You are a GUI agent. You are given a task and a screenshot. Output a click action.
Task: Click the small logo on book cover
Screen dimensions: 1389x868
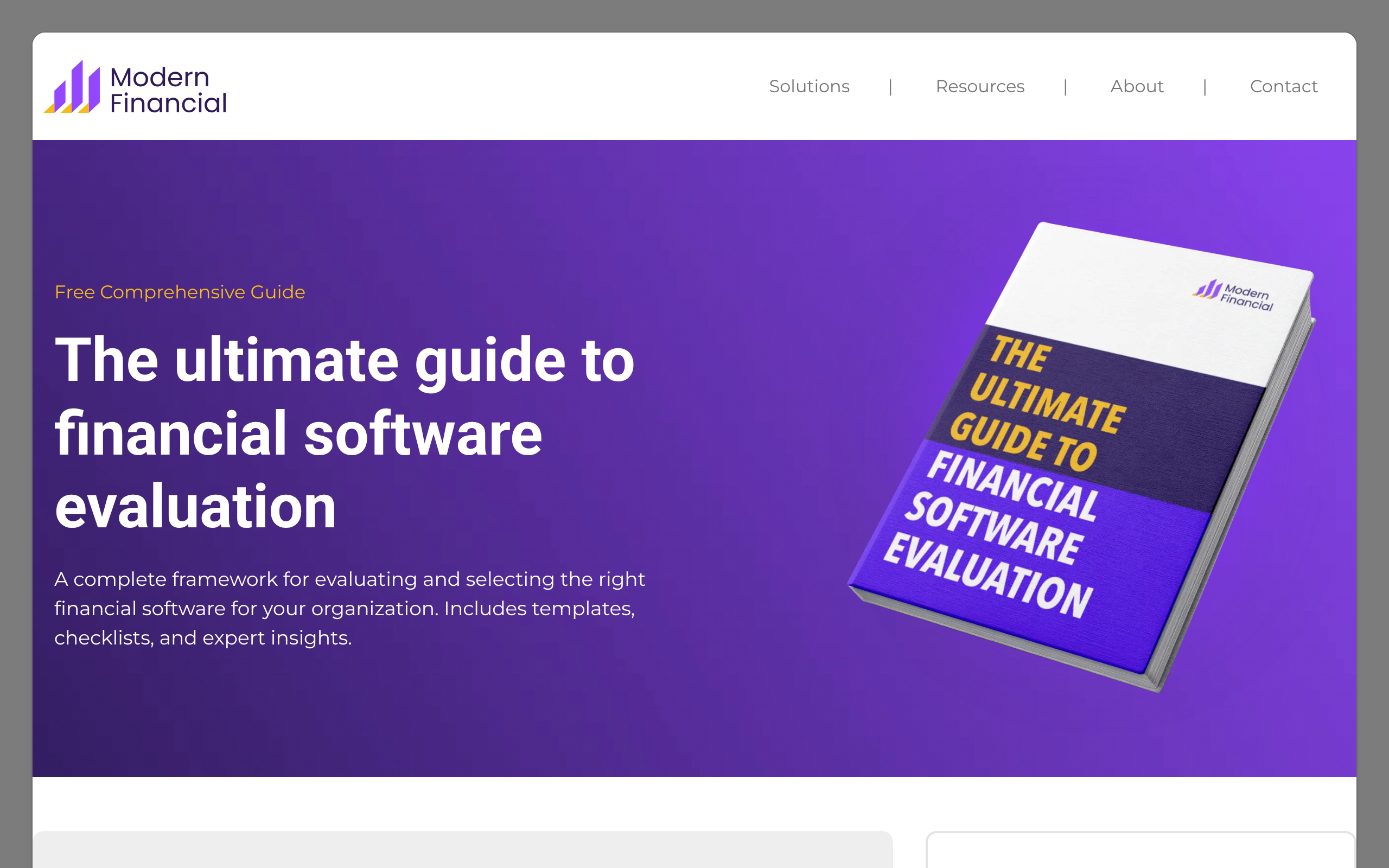point(1233,295)
